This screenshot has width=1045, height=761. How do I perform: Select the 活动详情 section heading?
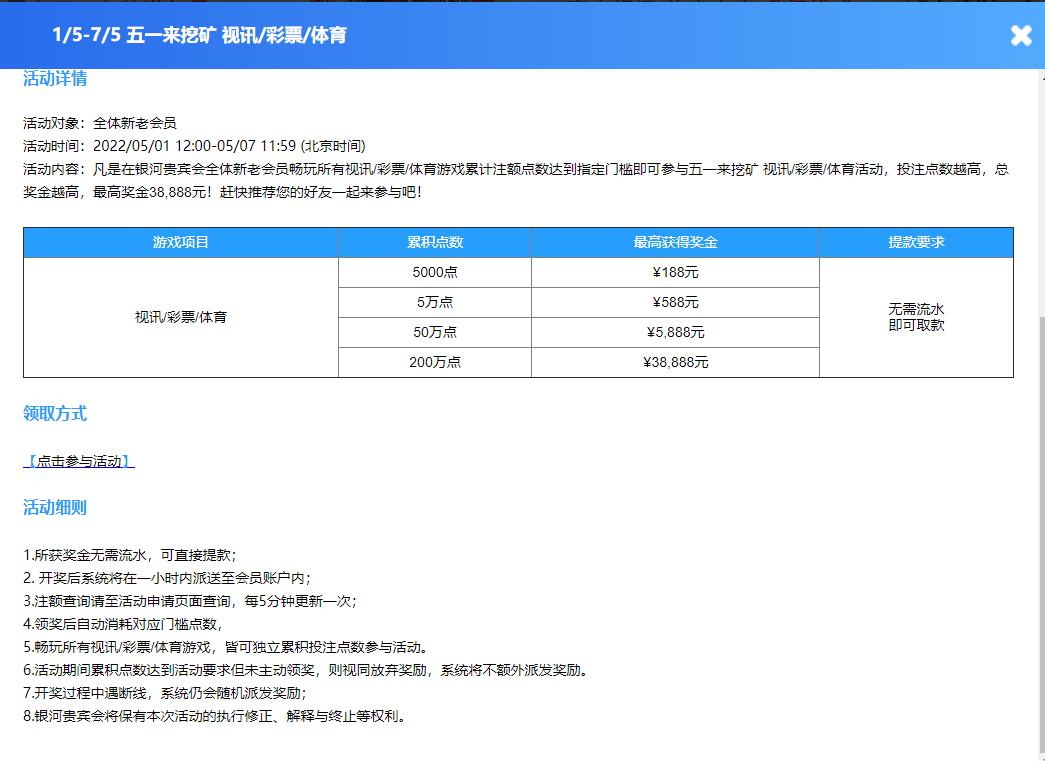click(55, 79)
